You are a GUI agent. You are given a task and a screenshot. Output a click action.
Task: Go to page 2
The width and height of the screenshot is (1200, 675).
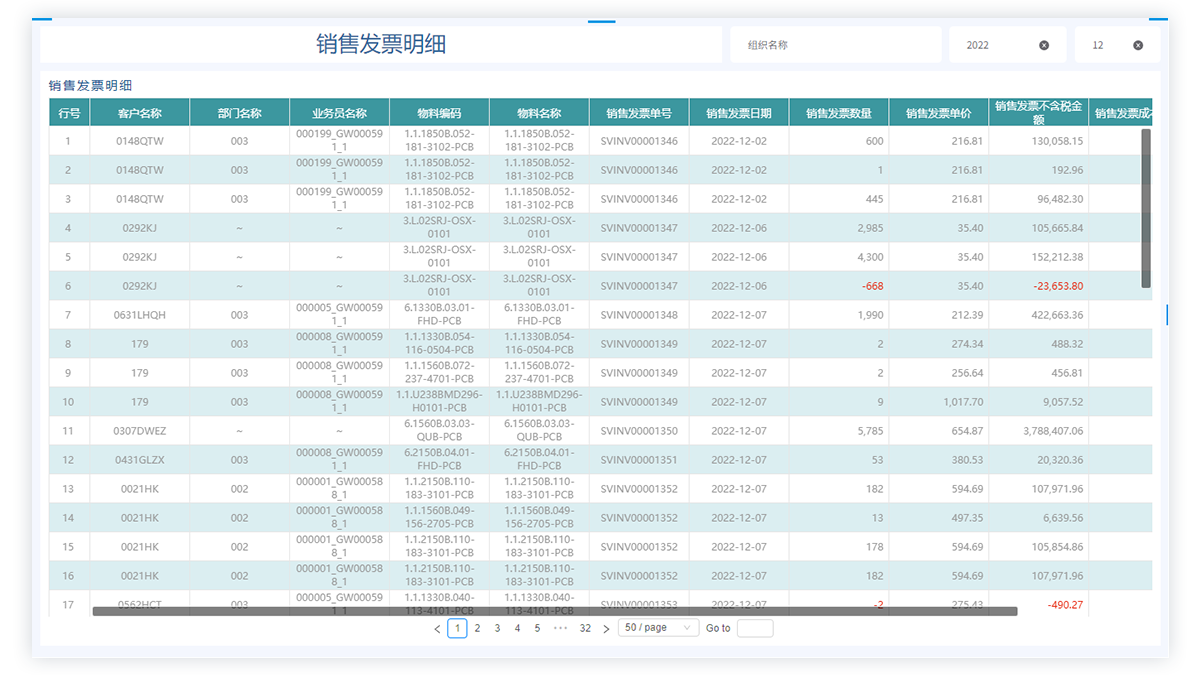click(477, 628)
